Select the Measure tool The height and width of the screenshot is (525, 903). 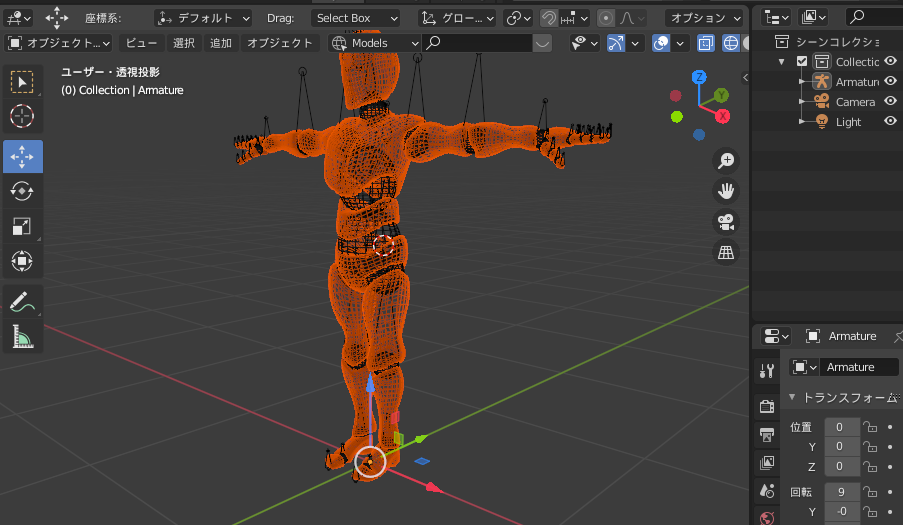(x=22, y=336)
